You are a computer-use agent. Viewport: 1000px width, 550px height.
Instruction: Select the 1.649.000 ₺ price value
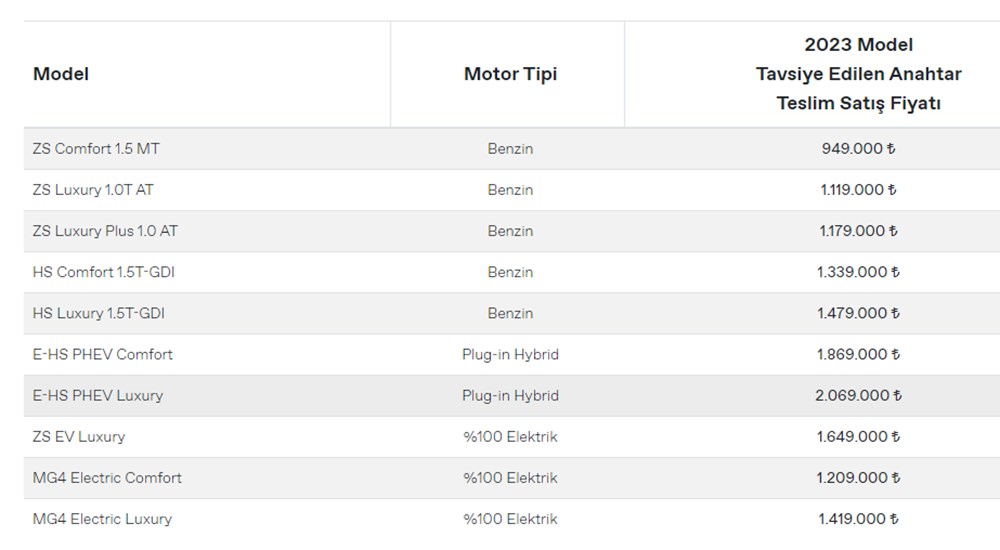(858, 436)
